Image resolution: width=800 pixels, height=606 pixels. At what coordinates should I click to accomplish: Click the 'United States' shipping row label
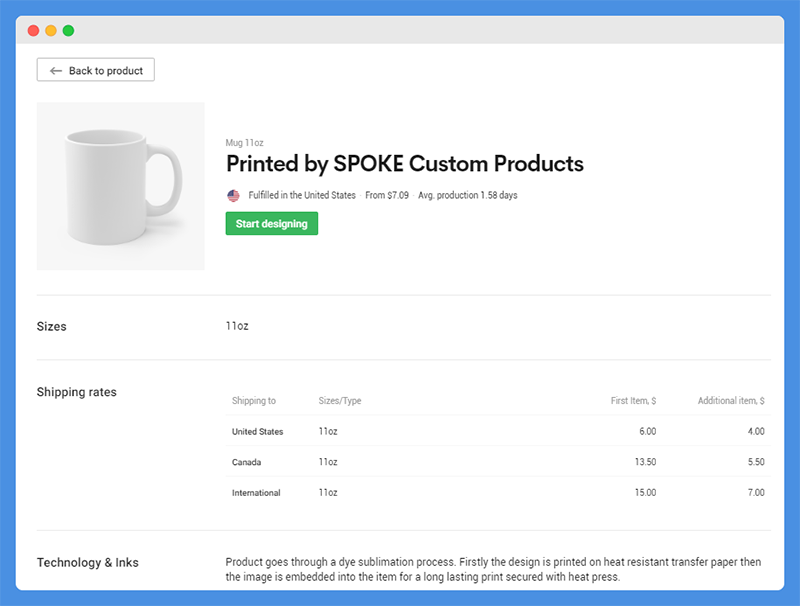(258, 432)
